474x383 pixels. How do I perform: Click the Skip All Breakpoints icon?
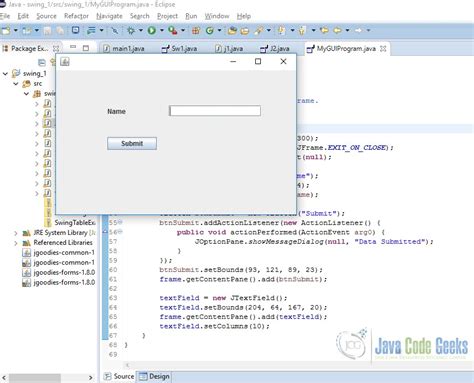[115, 31]
